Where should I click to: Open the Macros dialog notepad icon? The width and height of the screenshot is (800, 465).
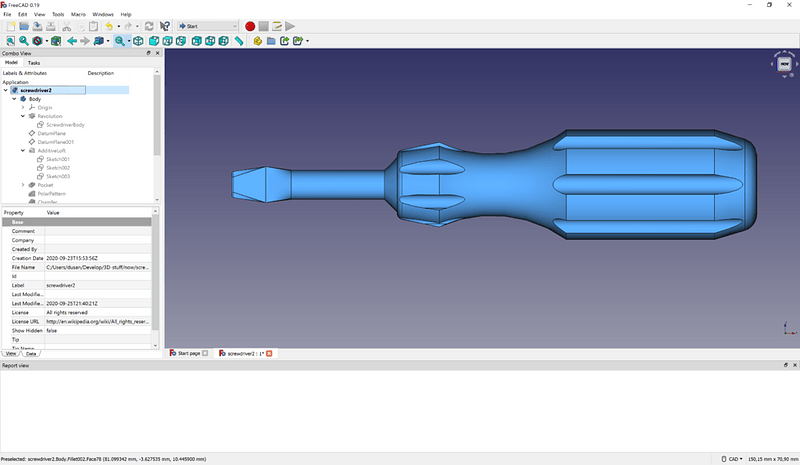point(277,26)
